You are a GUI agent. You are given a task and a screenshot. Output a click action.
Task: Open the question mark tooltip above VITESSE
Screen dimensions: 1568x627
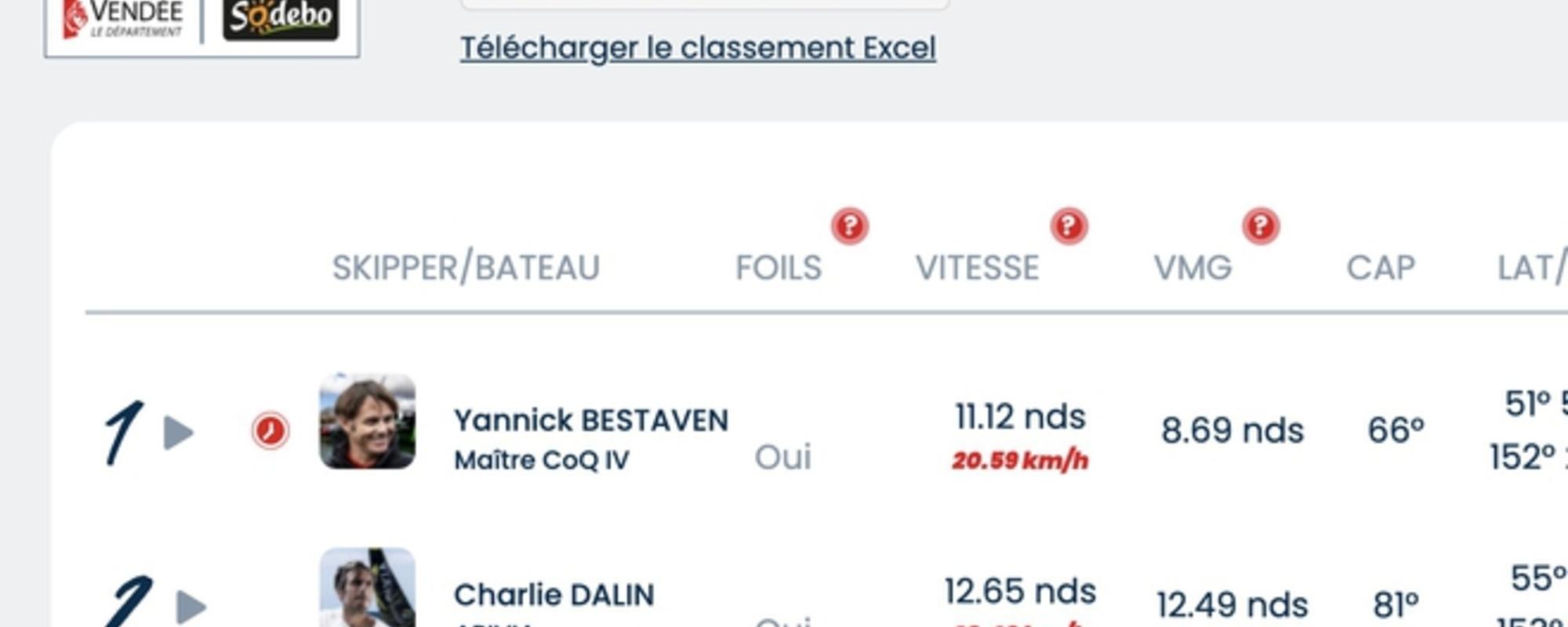(x=1069, y=226)
